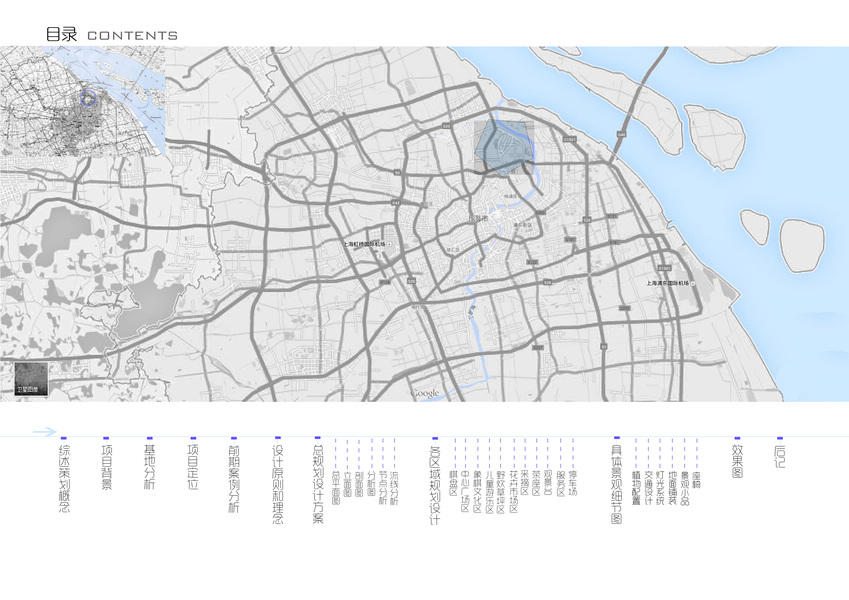Select the 地面铺装 sub-entry
Viewport: 849px width, 600px height.
pyautogui.click(x=672, y=488)
